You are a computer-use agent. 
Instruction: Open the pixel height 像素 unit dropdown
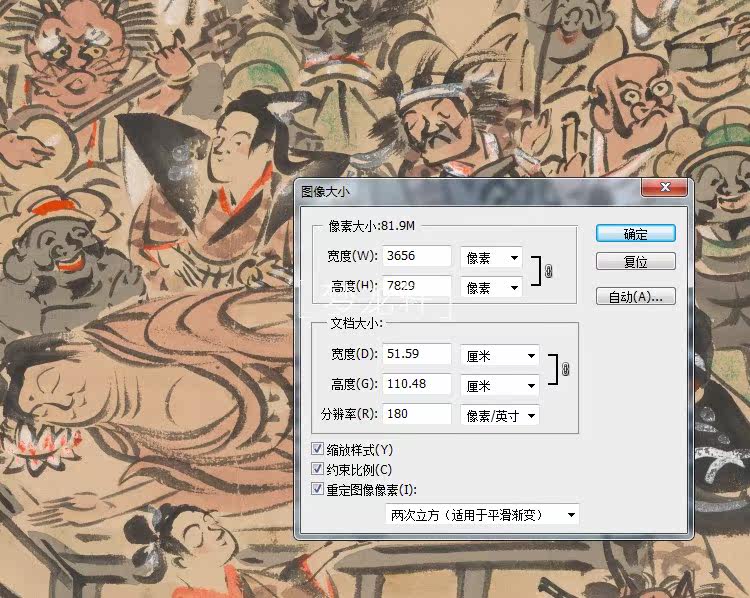(x=491, y=288)
